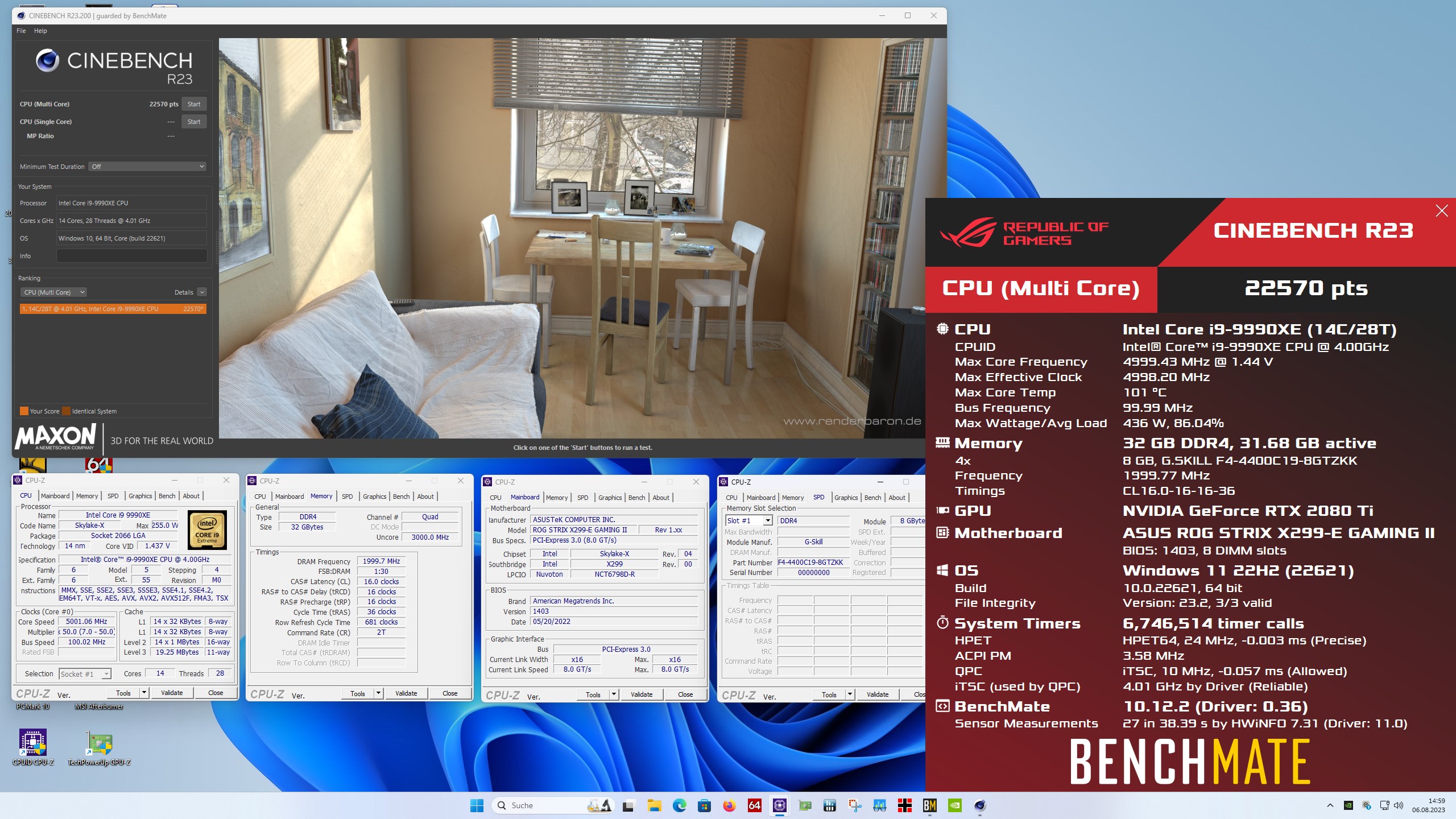Open GPUID CPU-Z desktop shortcut
Viewport: 1456px width, 819px height.
point(33,747)
